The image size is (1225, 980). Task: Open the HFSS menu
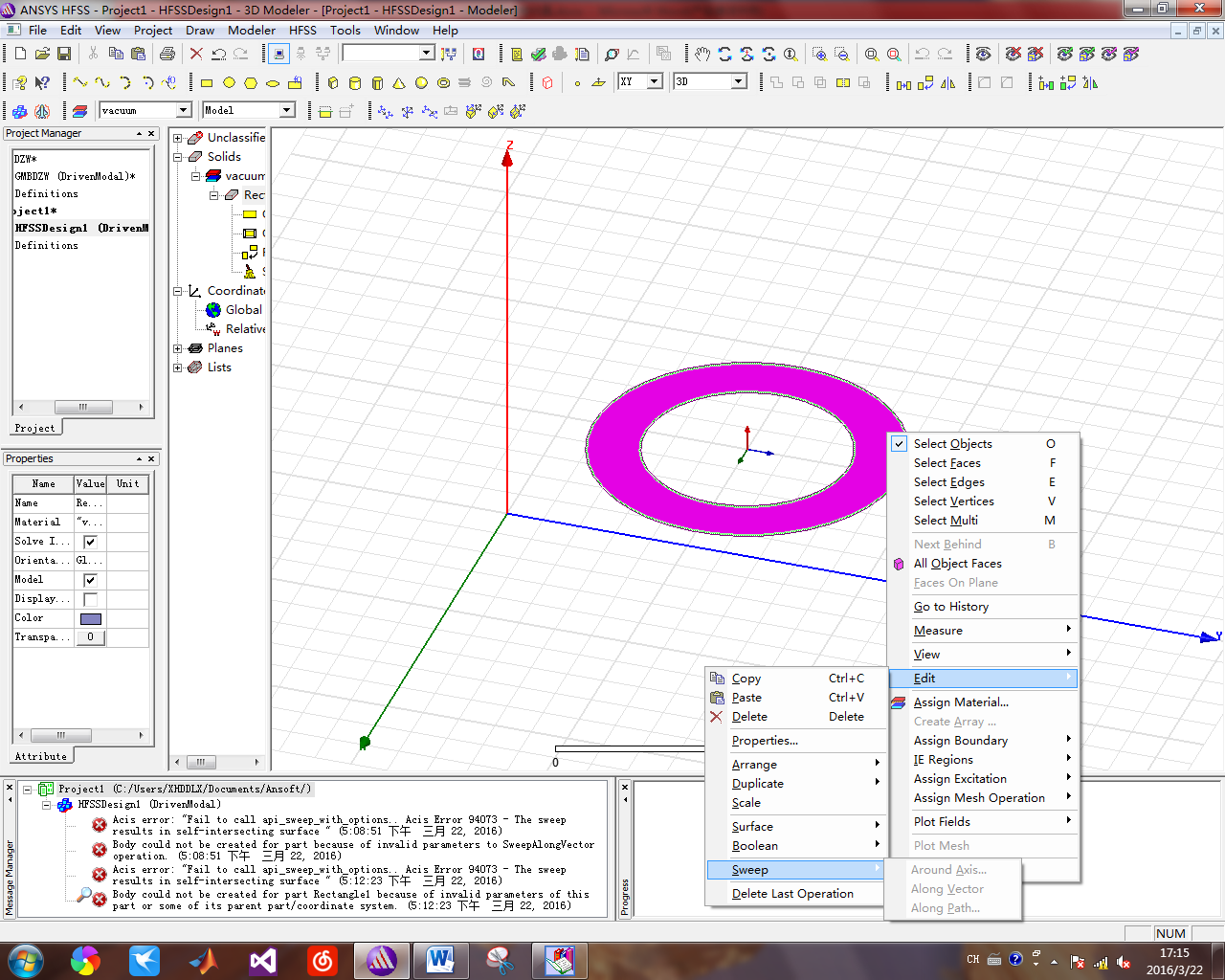point(302,30)
